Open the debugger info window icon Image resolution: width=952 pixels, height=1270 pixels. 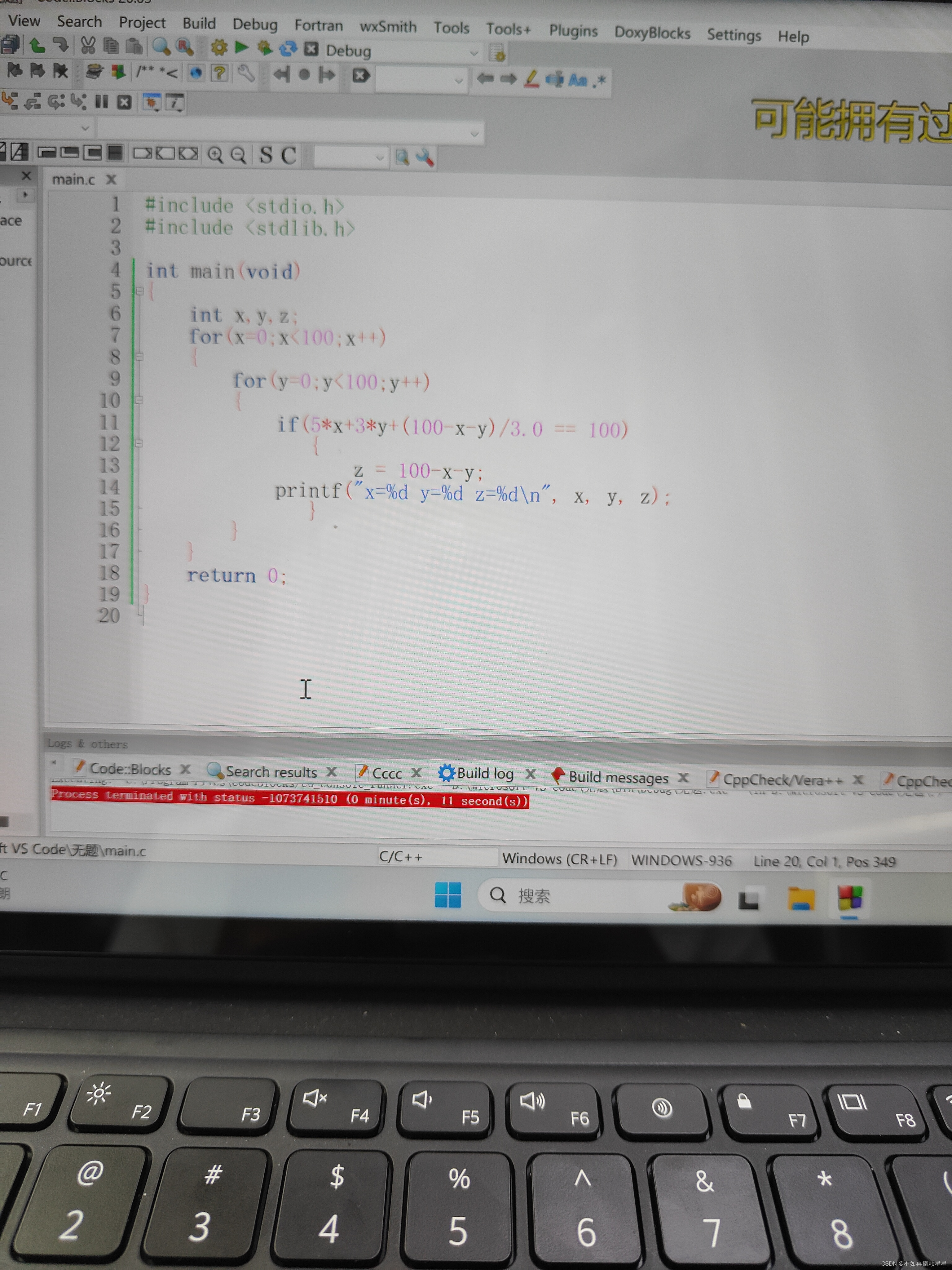[x=174, y=103]
